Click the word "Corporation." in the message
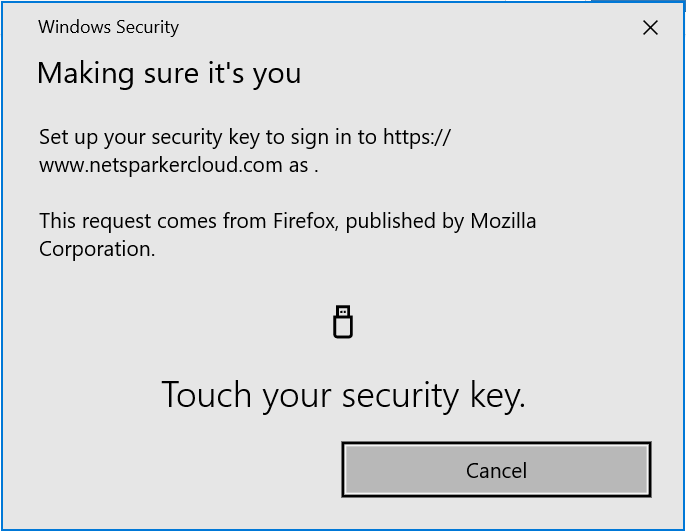Screen dimensions: 686x532 pos(97,249)
